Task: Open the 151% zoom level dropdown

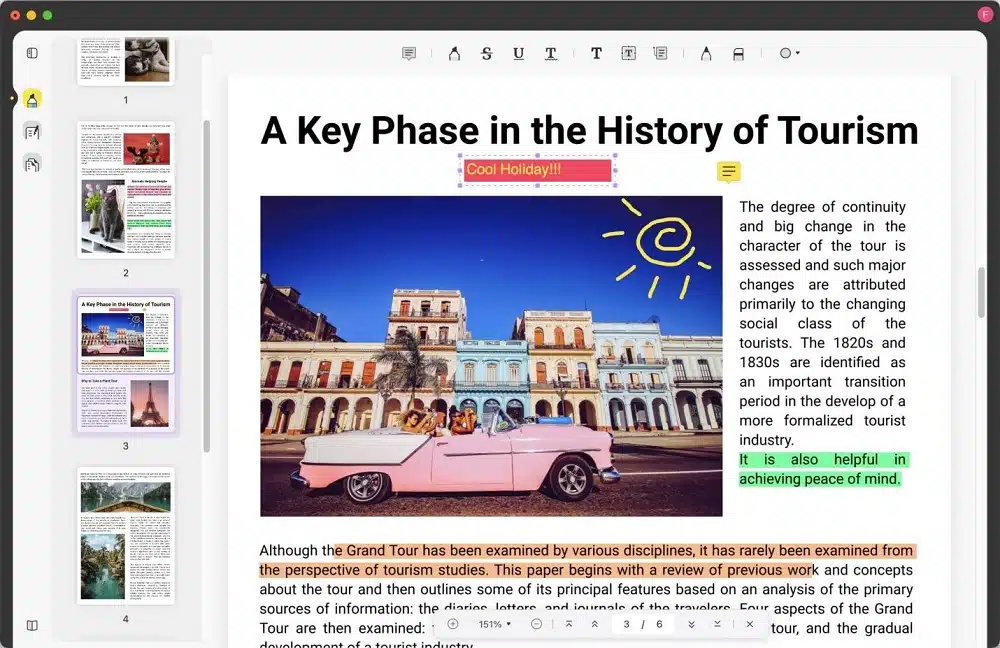Action: click(491, 623)
